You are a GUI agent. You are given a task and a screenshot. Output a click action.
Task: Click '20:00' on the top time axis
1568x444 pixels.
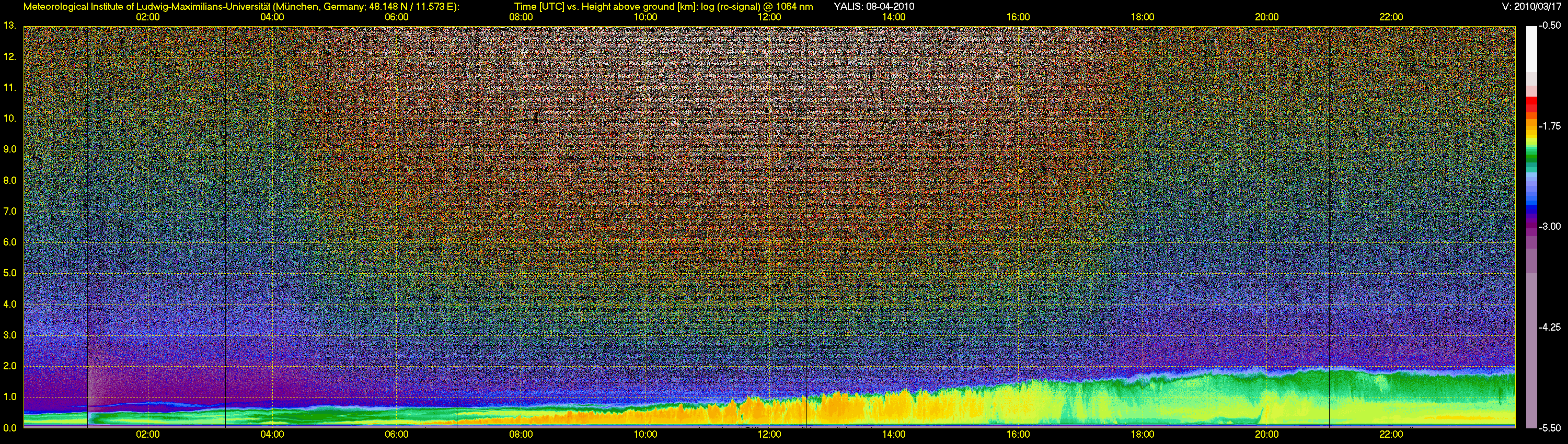pyautogui.click(x=1267, y=17)
